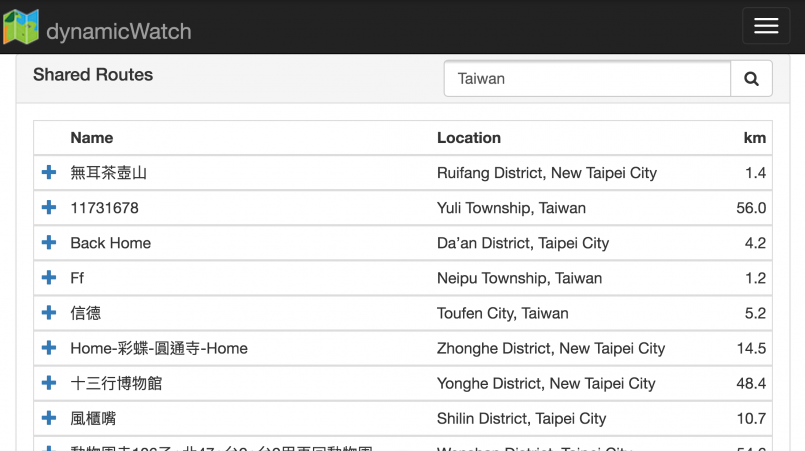Select the Back Home route name

point(110,243)
